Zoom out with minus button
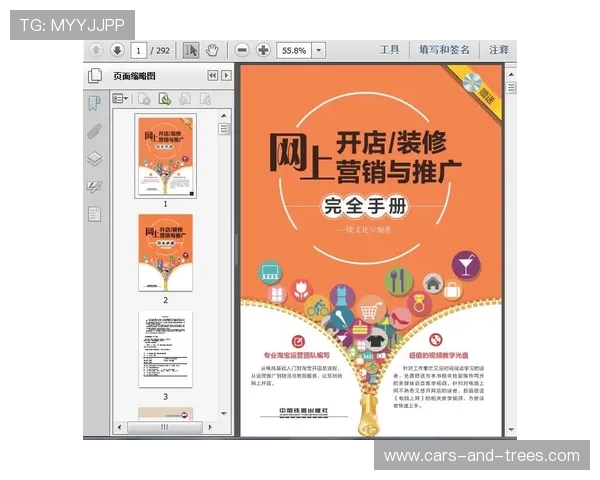The width and height of the screenshot is (600, 480). [242, 50]
